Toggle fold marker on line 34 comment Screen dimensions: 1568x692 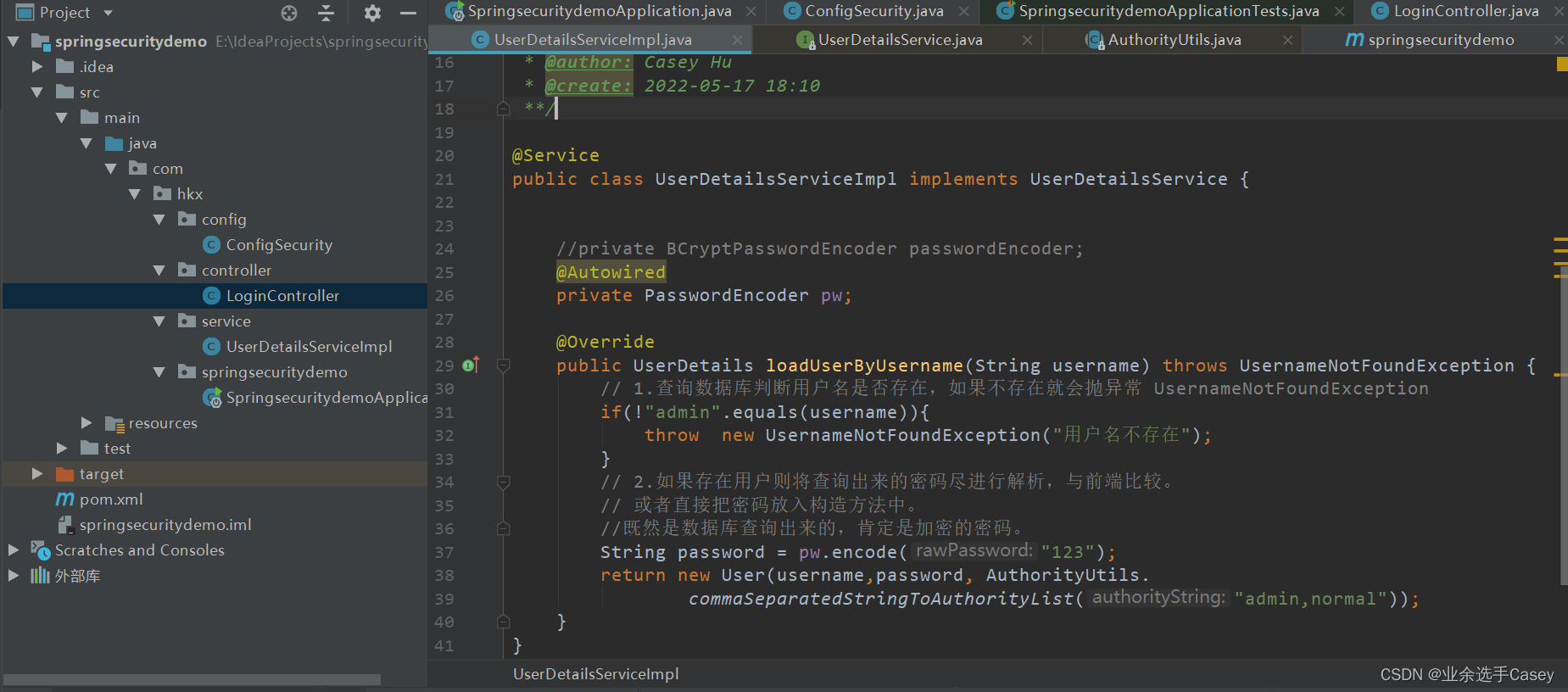pos(503,482)
